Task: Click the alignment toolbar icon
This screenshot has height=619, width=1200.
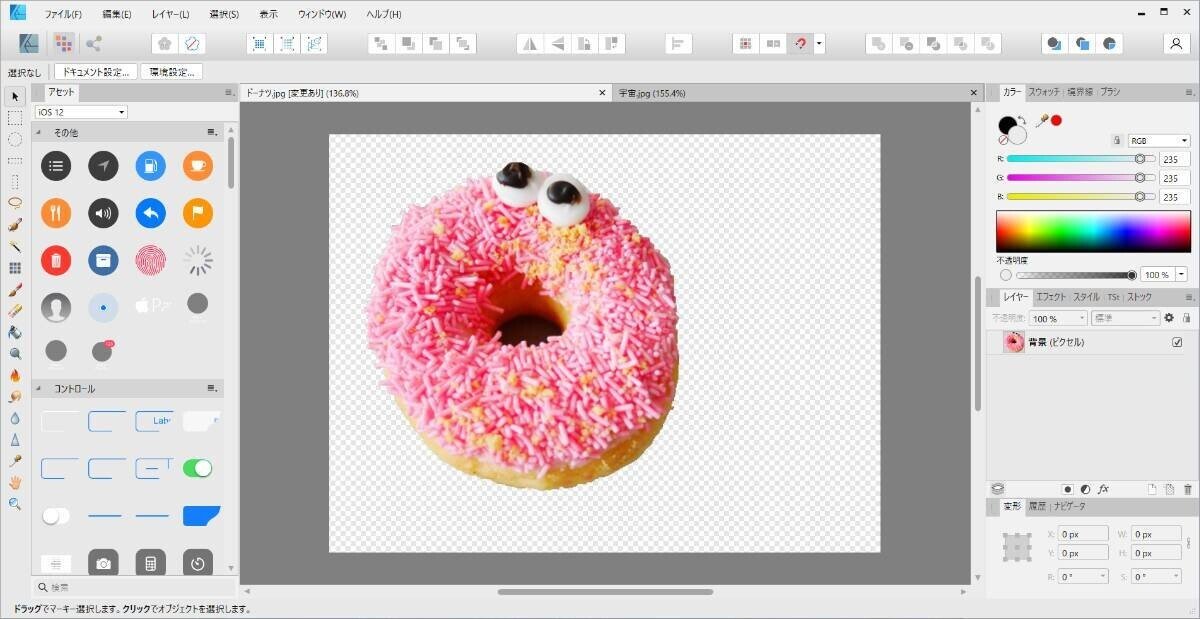Action: tap(679, 44)
